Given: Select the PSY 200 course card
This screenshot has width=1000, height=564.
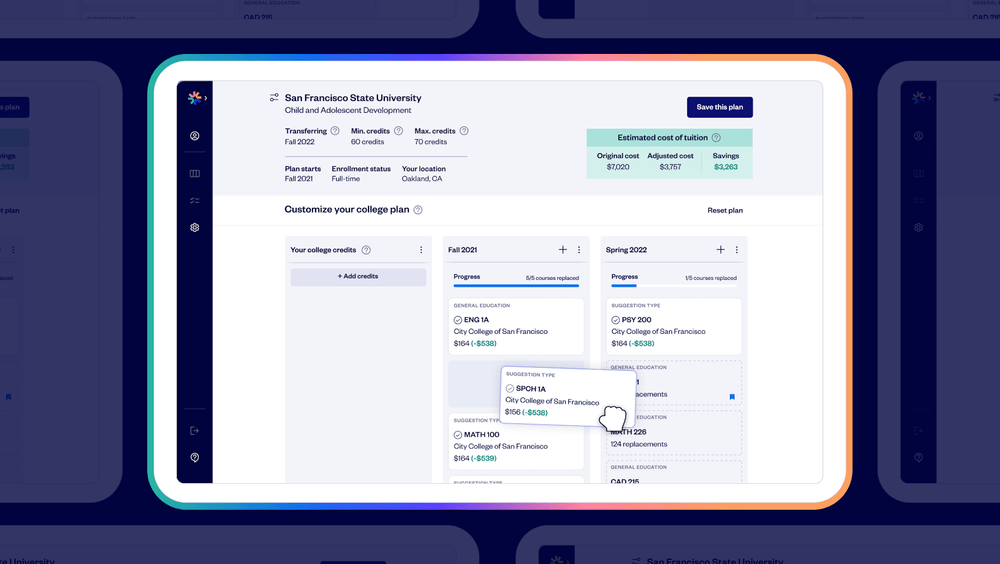Looking at the screenshot, I should pos(673,326).
